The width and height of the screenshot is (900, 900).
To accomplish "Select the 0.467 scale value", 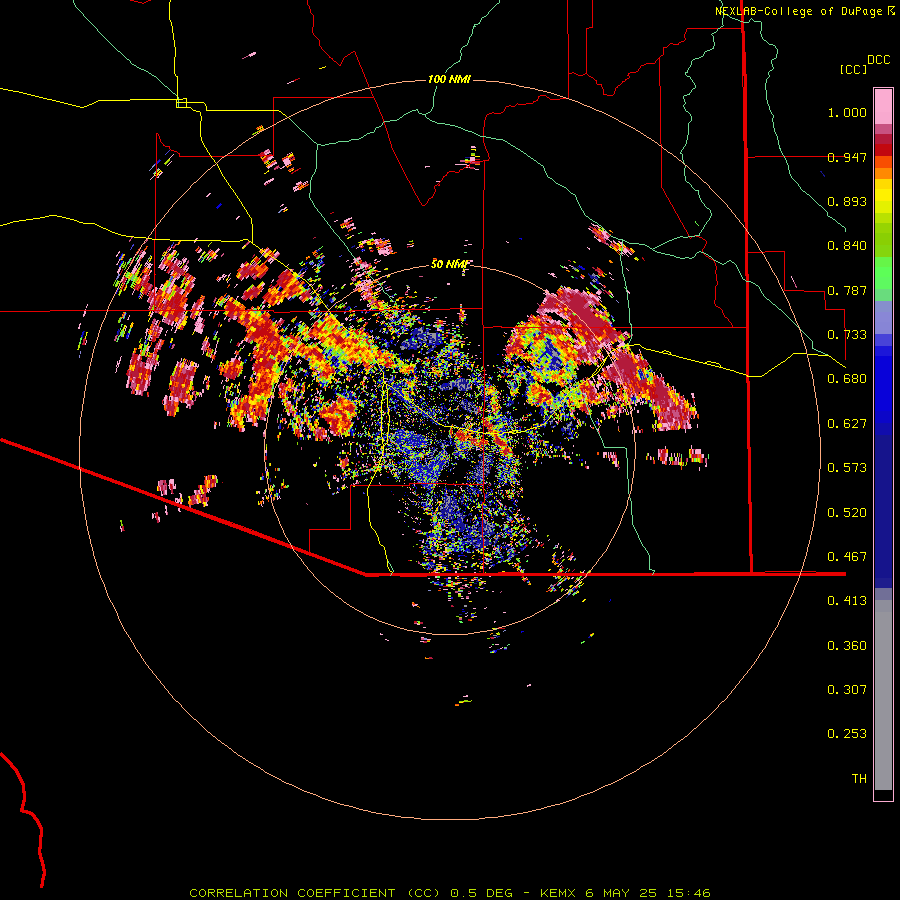I will pyautogui.click(x=847, y=557).
